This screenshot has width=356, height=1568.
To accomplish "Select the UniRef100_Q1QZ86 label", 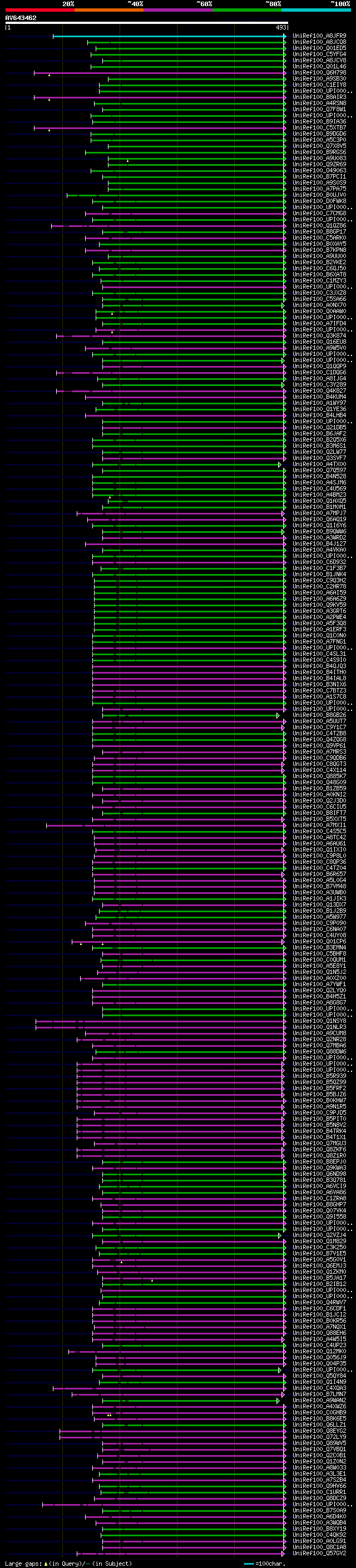I will pyautogui.click(x=319, y=226).
